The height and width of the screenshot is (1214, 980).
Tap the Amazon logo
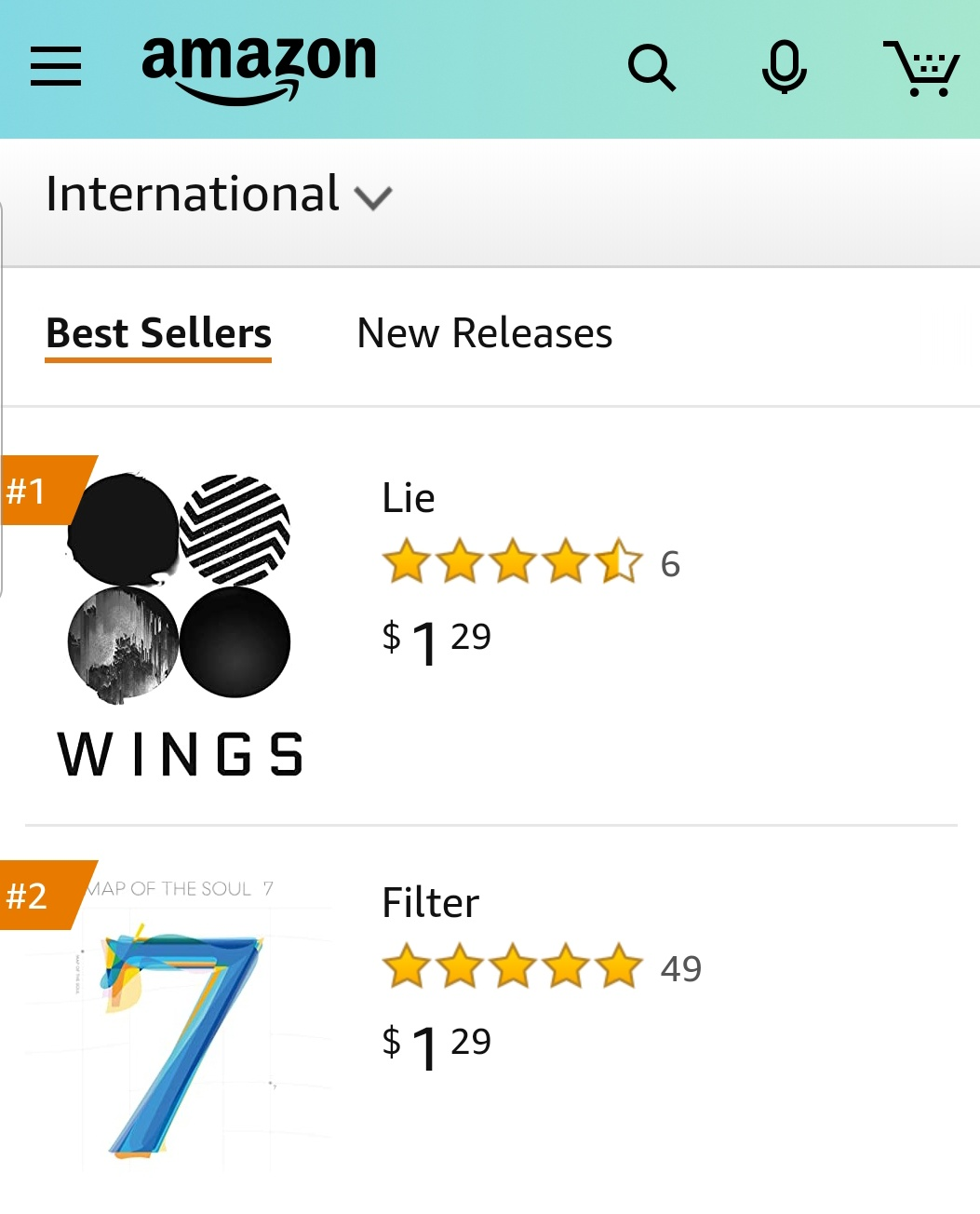(x=259, y=67)
